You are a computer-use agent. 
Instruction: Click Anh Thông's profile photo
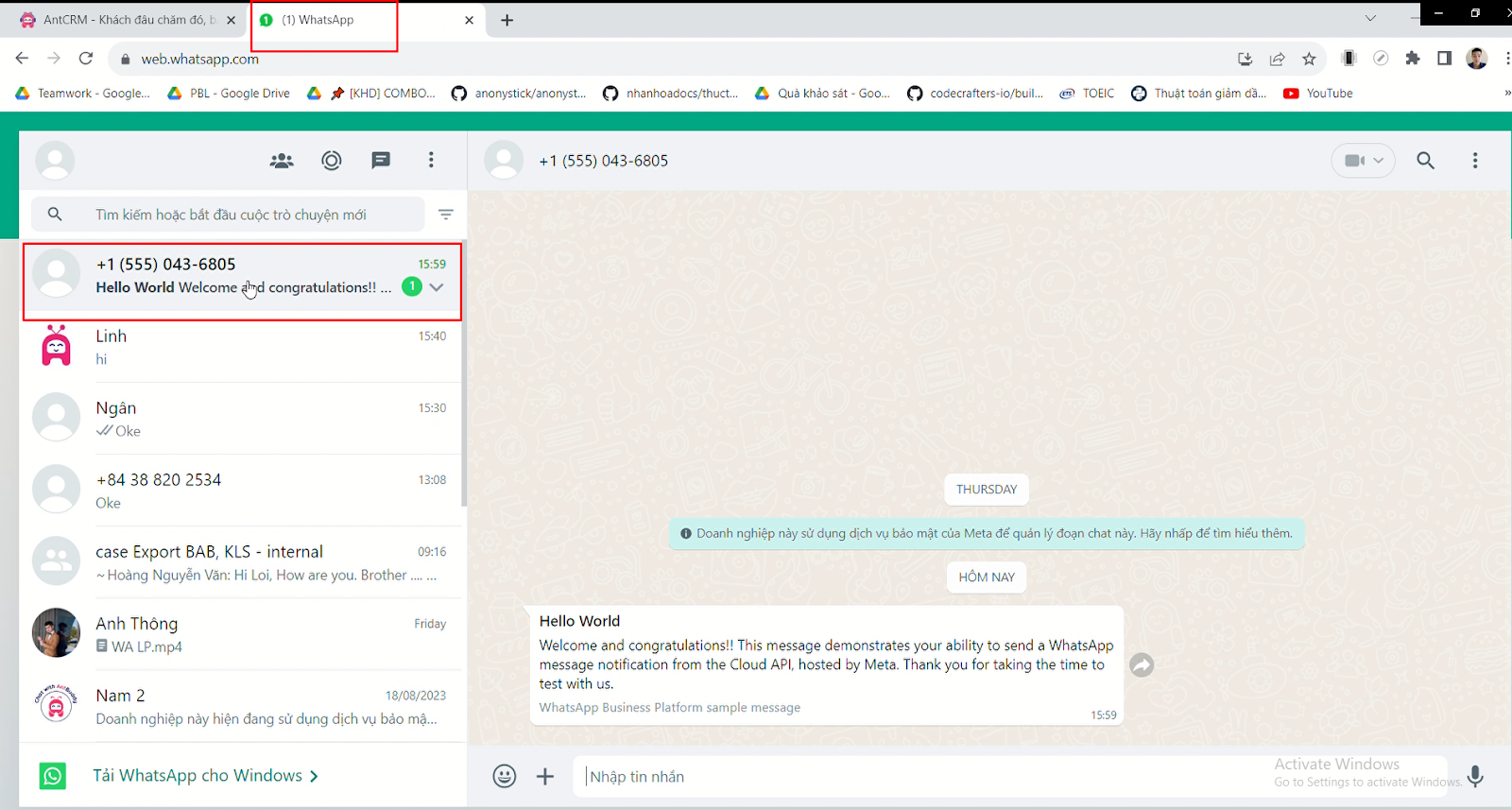point(56,632)
